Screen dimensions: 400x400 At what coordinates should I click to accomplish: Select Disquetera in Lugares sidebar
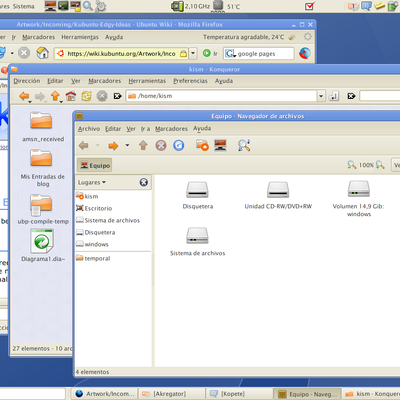[96, 232]
